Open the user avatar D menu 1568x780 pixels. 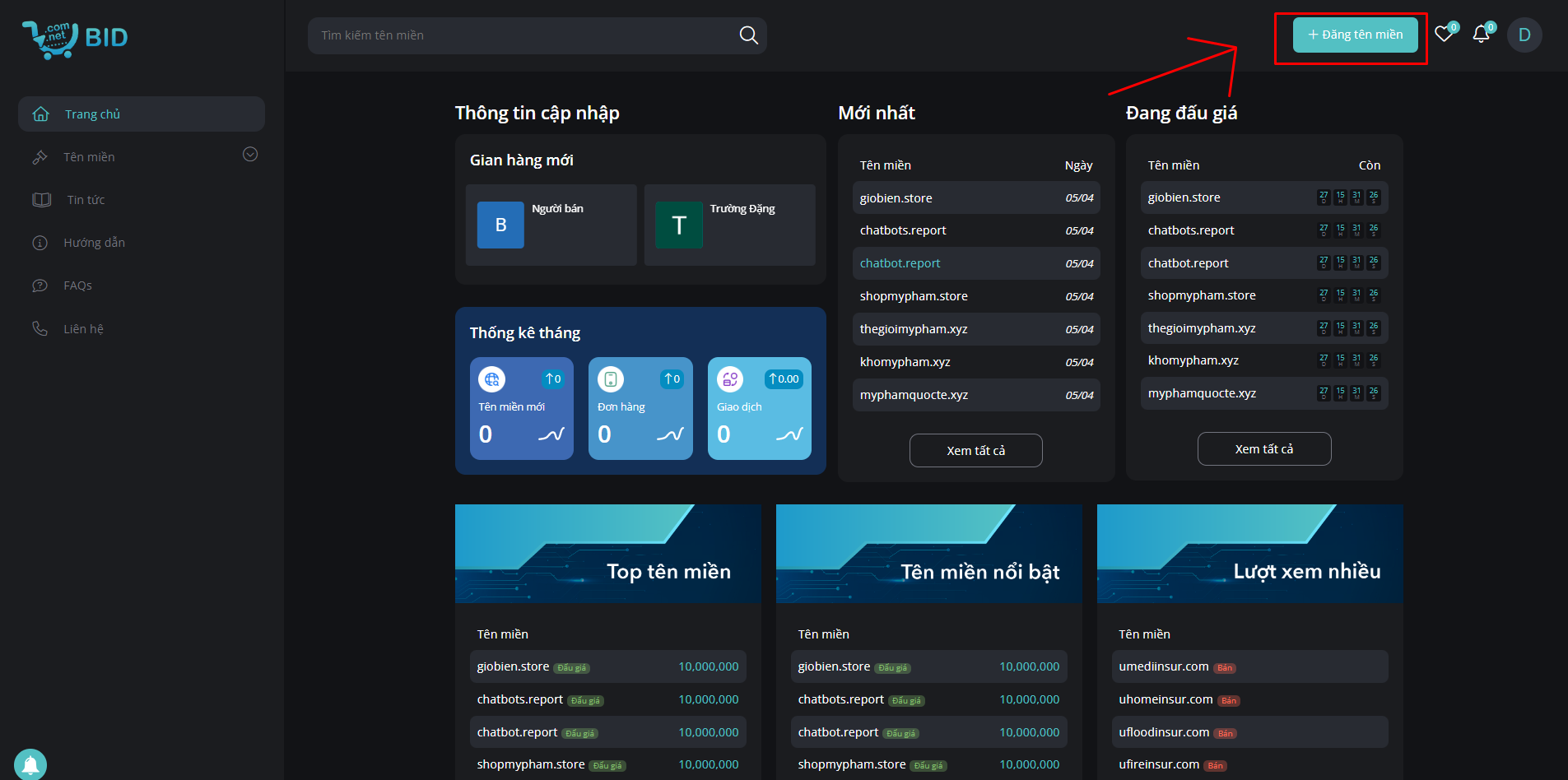click(x=1524, y=35)
